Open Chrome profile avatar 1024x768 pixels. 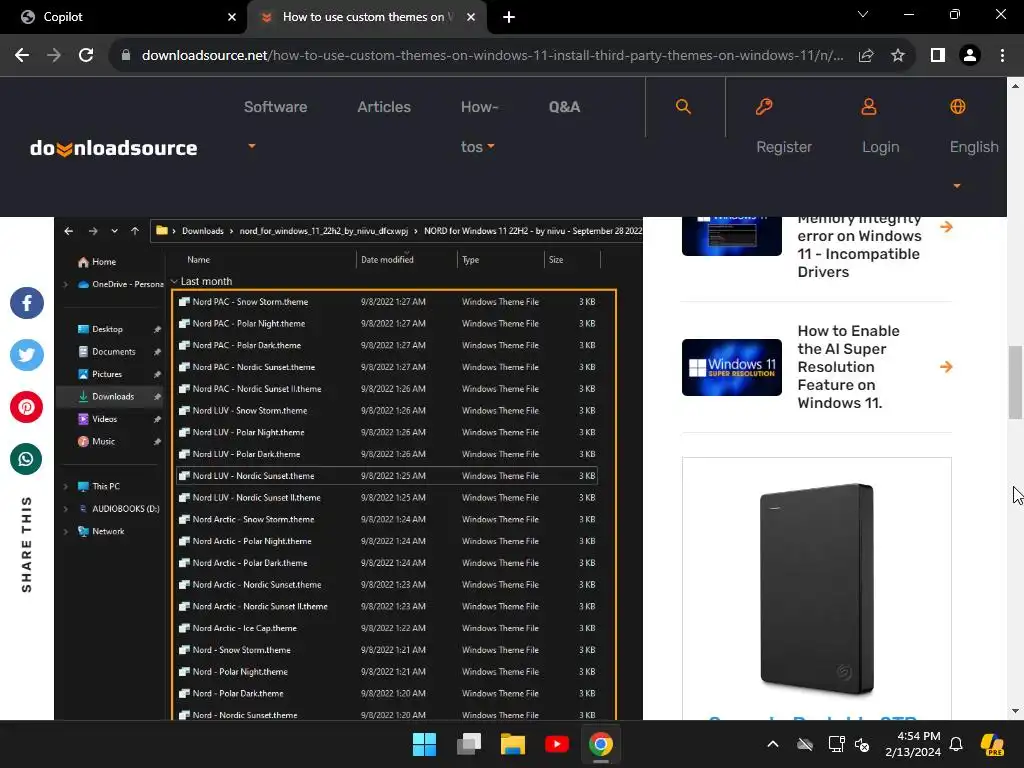[x=970, y=56]
